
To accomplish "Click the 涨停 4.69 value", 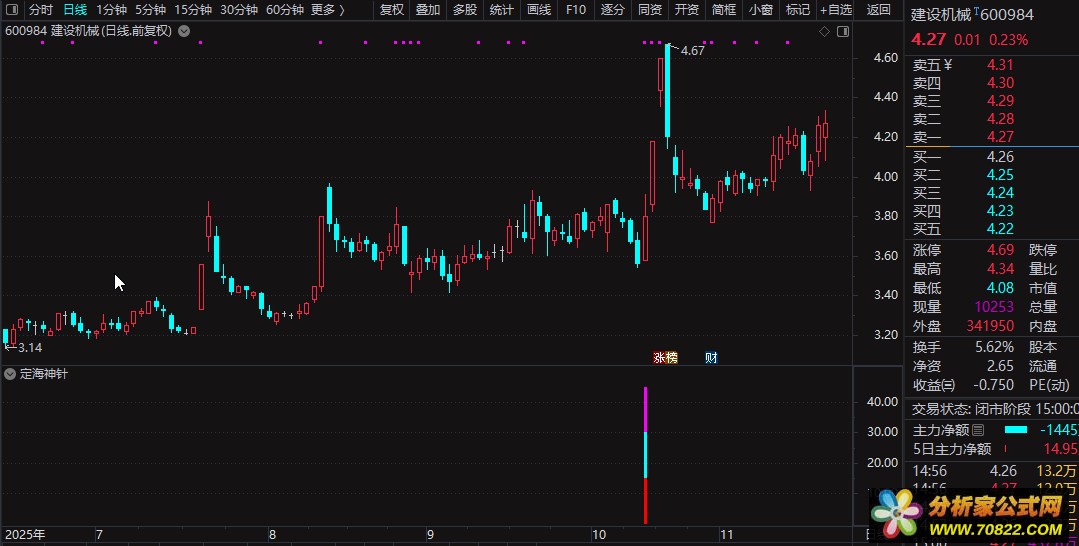I will [x=1001, y=250].
